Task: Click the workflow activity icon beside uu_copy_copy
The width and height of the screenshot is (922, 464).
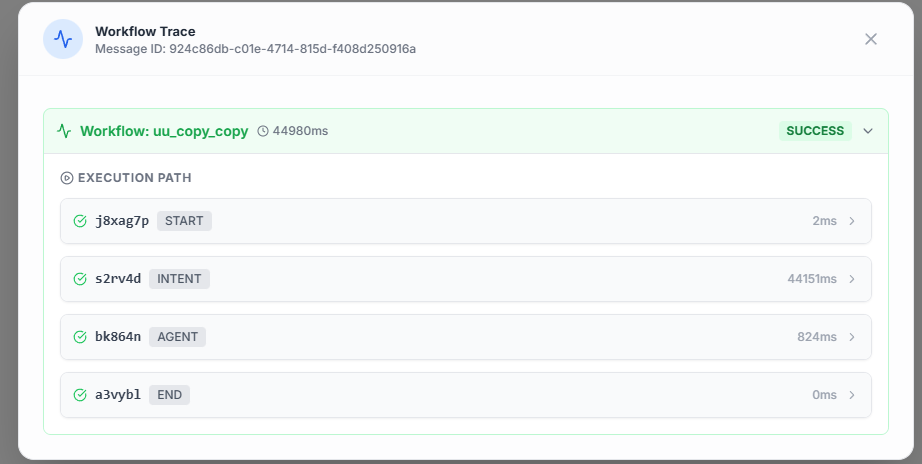Action: [64, 131]
